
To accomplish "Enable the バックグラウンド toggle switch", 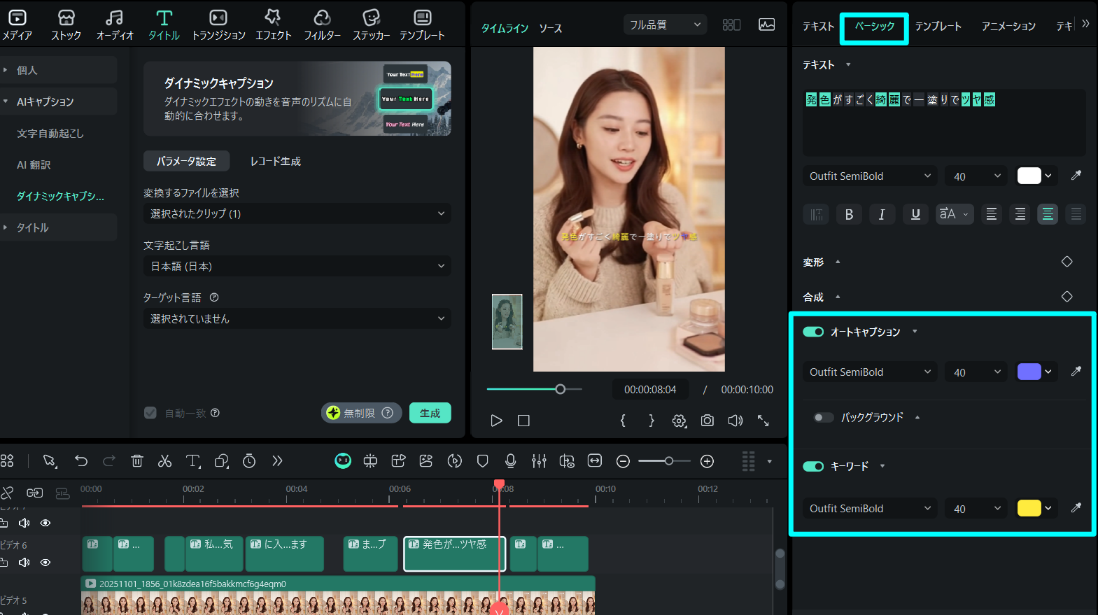I will point(823,417).
